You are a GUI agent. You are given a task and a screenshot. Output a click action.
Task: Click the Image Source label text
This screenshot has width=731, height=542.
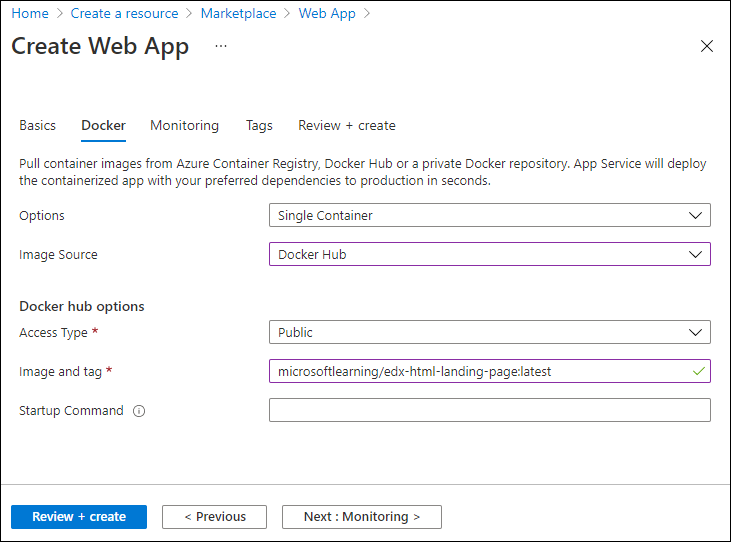58,255
